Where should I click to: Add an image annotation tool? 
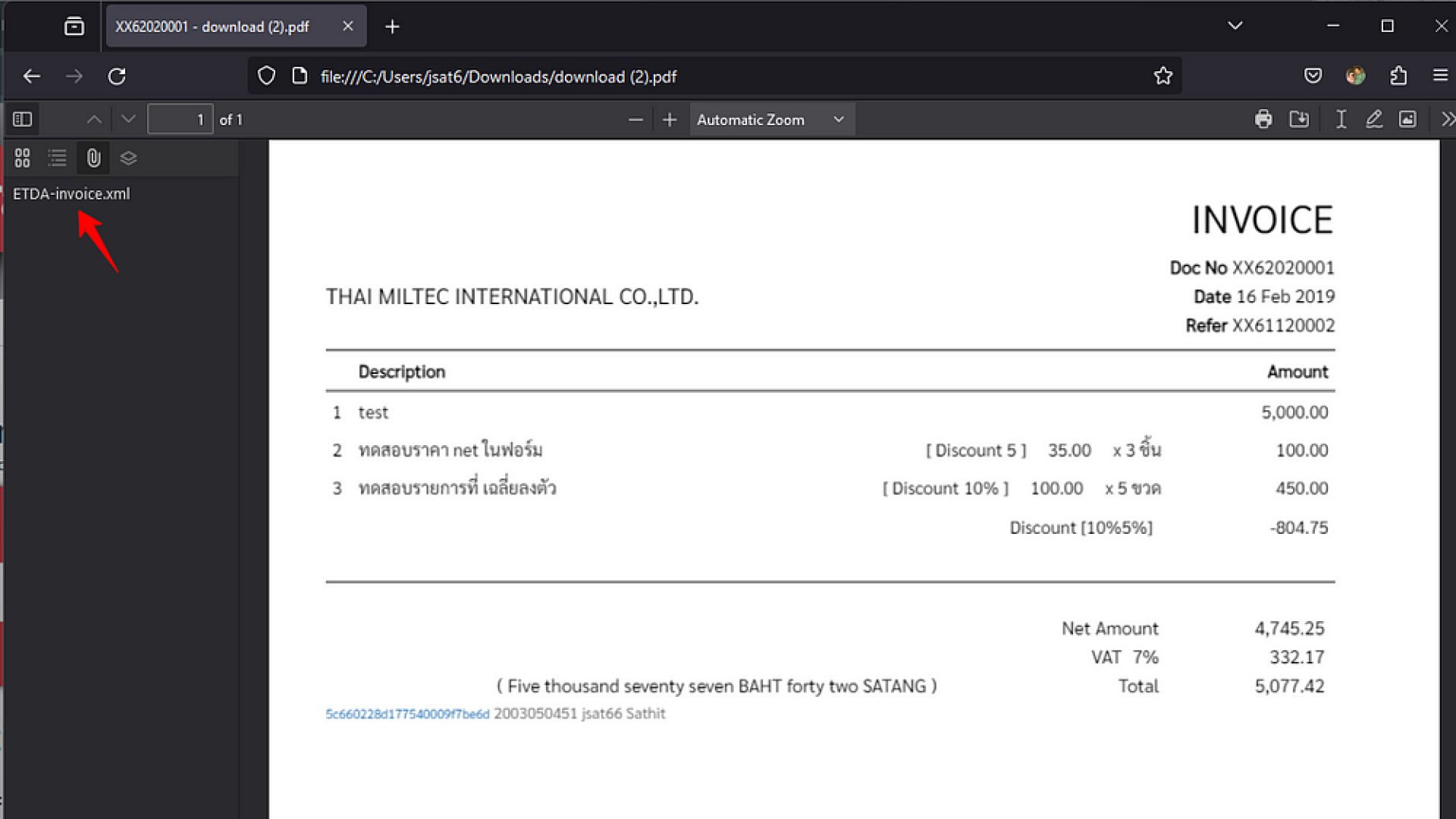coord(1407,119)
